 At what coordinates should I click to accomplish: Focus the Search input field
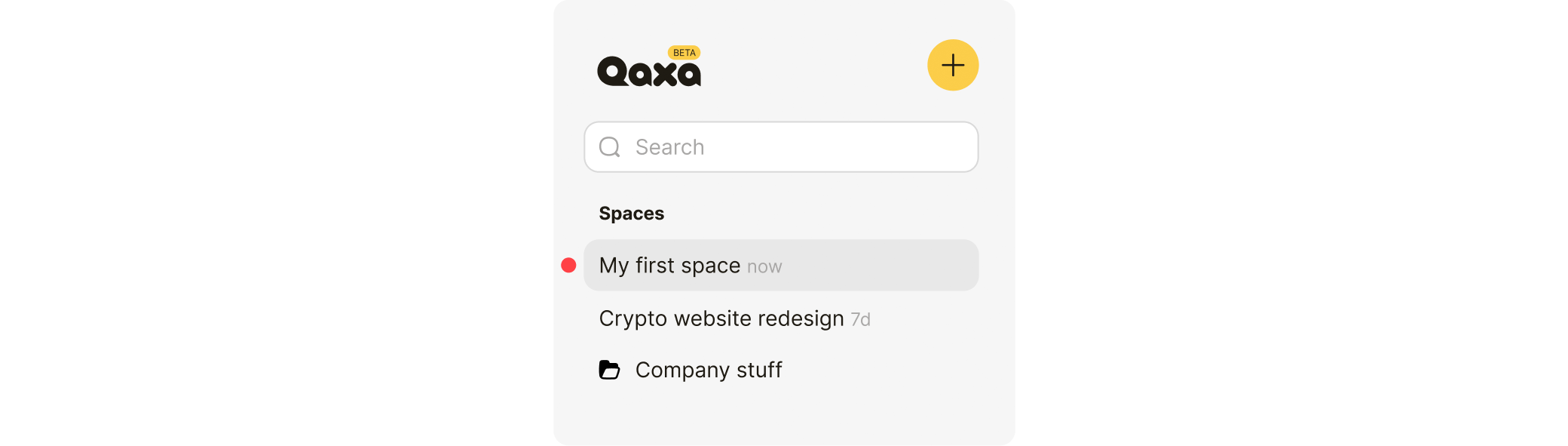781,147
